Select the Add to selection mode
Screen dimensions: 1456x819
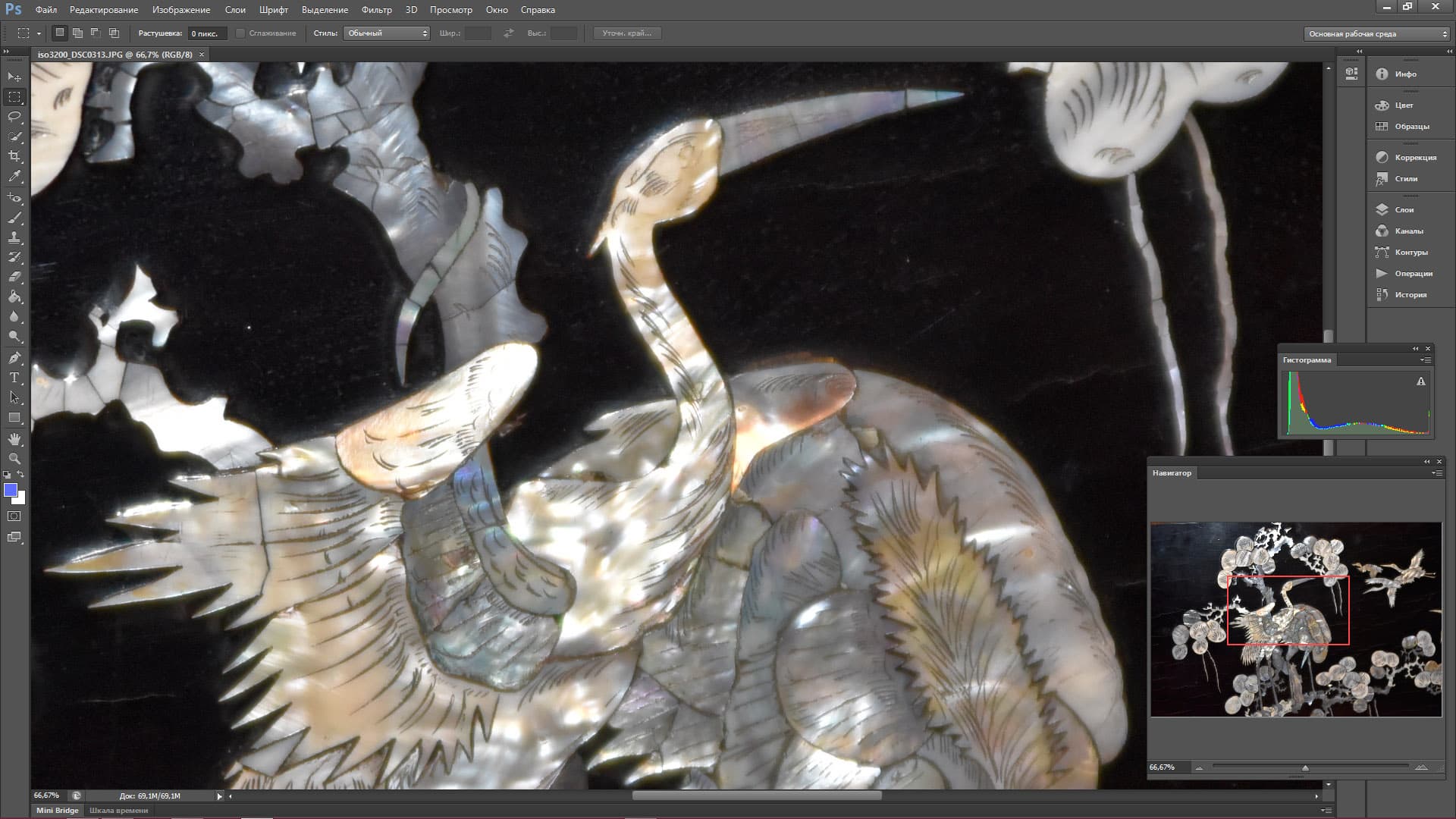[77, 33]
